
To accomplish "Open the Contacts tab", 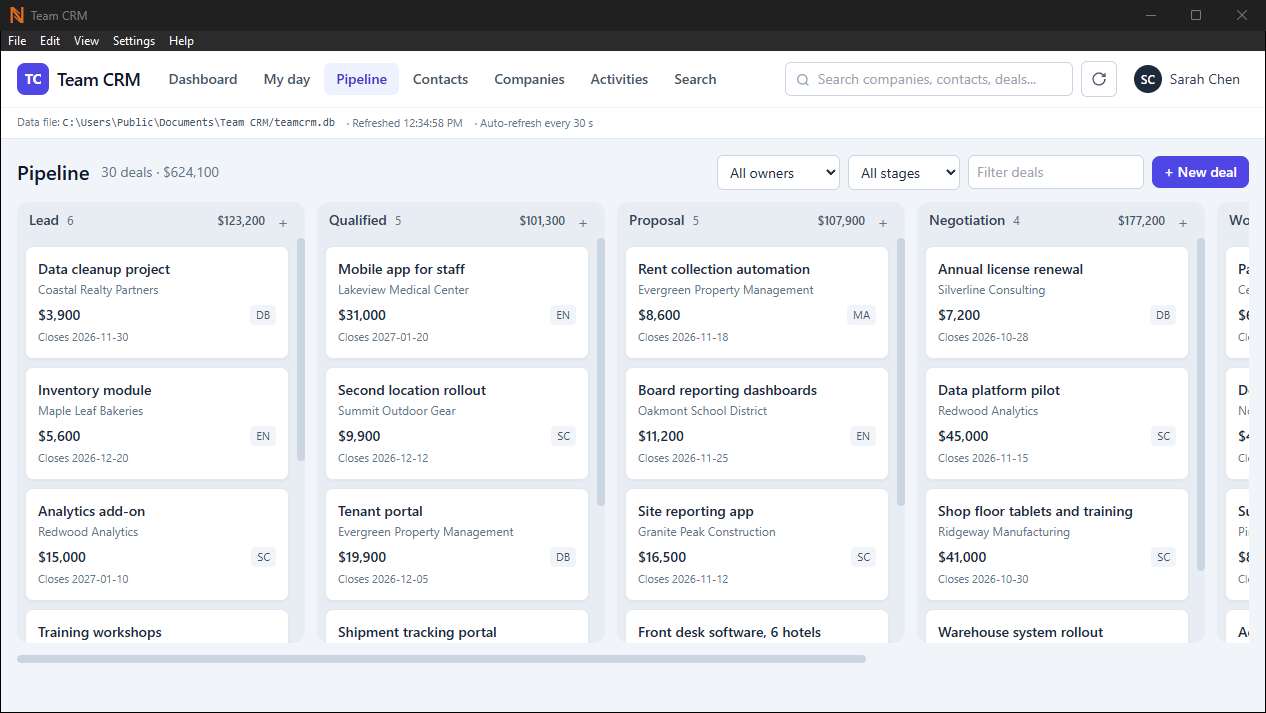I will pos(440,79).
